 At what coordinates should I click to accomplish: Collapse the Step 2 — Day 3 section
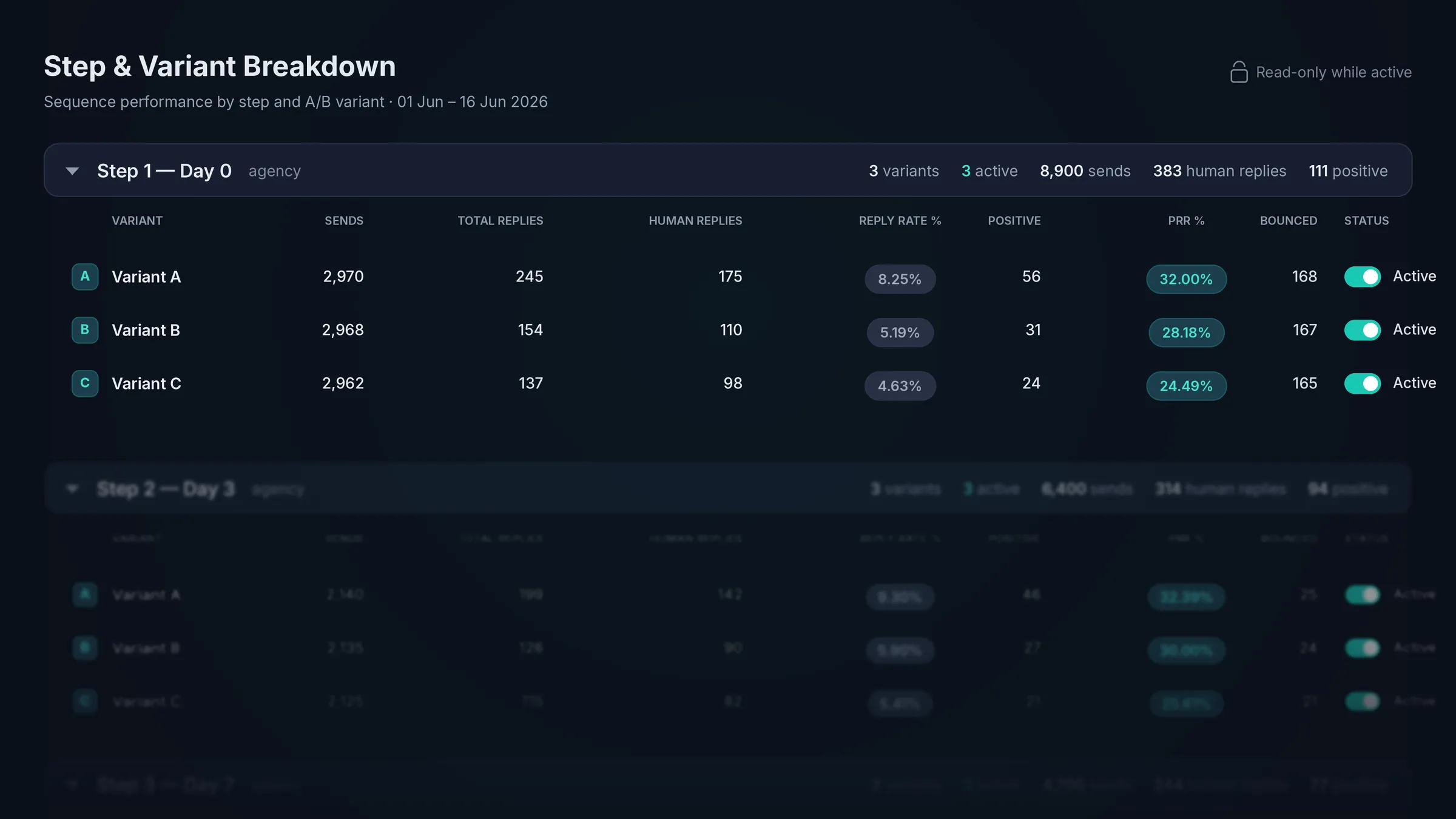[x=72, y=489]
